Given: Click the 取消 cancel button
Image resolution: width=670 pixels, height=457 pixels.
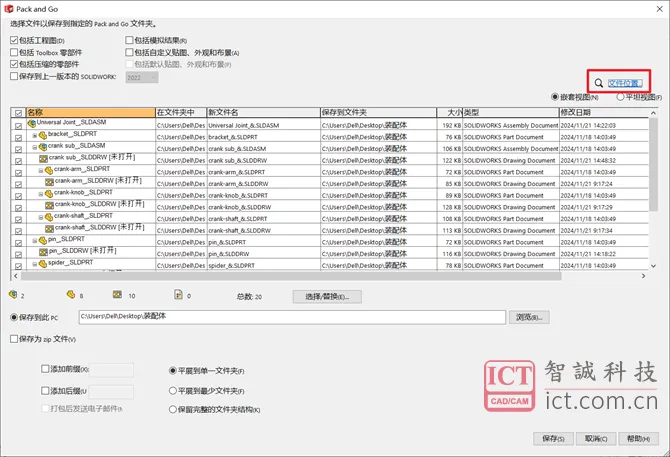Looking at the screenshot, I should pos(596,439).
